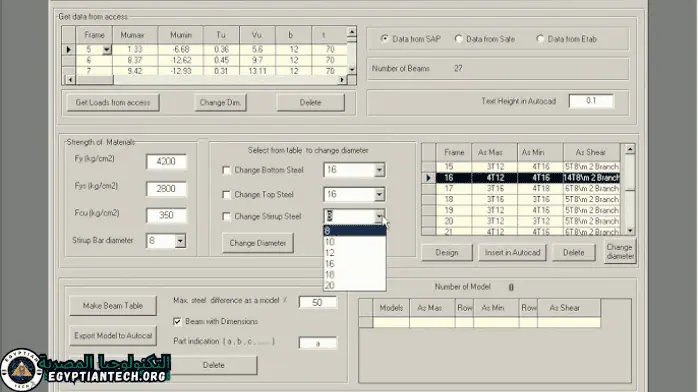698x392 pixels.
Task: Edit the Fy (kg/cm2) field
Action: [x=166, y=162]
